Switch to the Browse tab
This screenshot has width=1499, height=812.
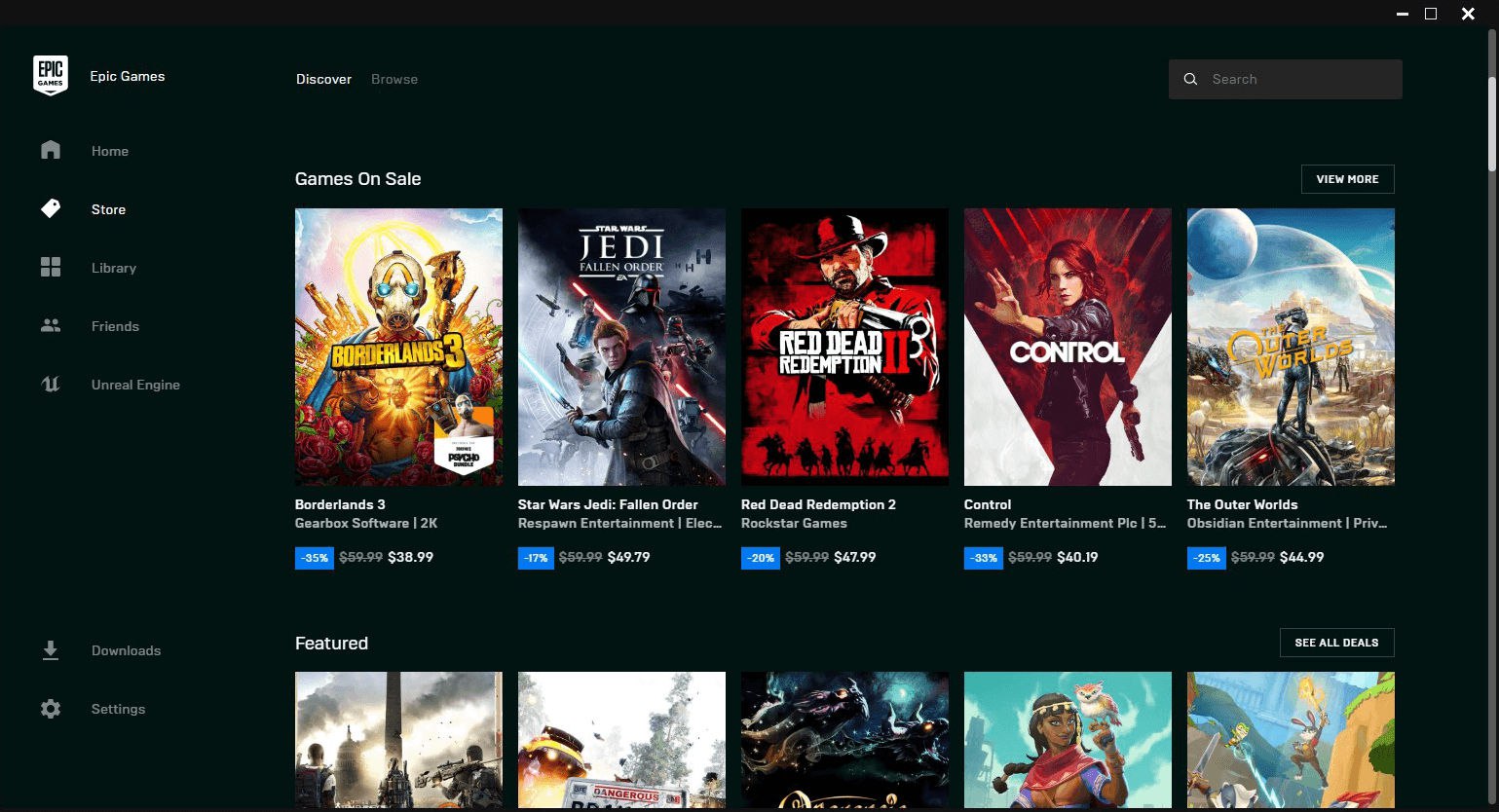(394, 79)
